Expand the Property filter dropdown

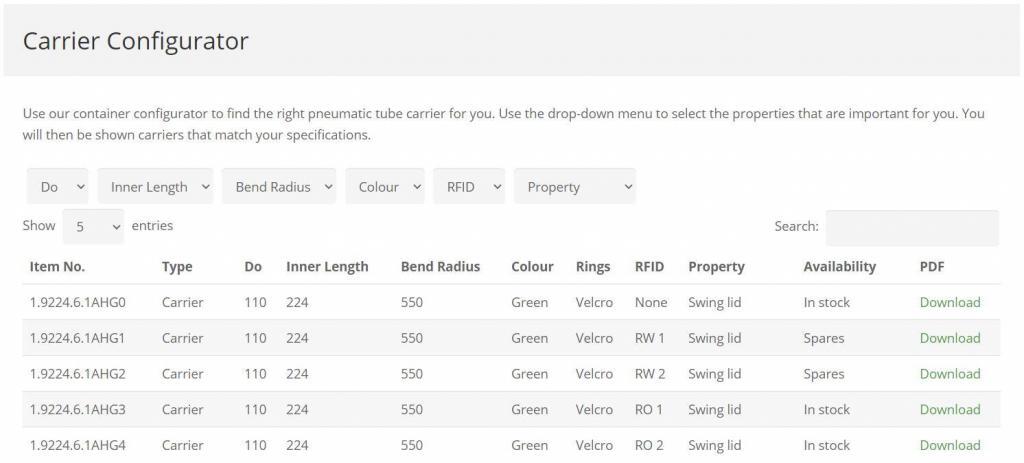(575, 187)
